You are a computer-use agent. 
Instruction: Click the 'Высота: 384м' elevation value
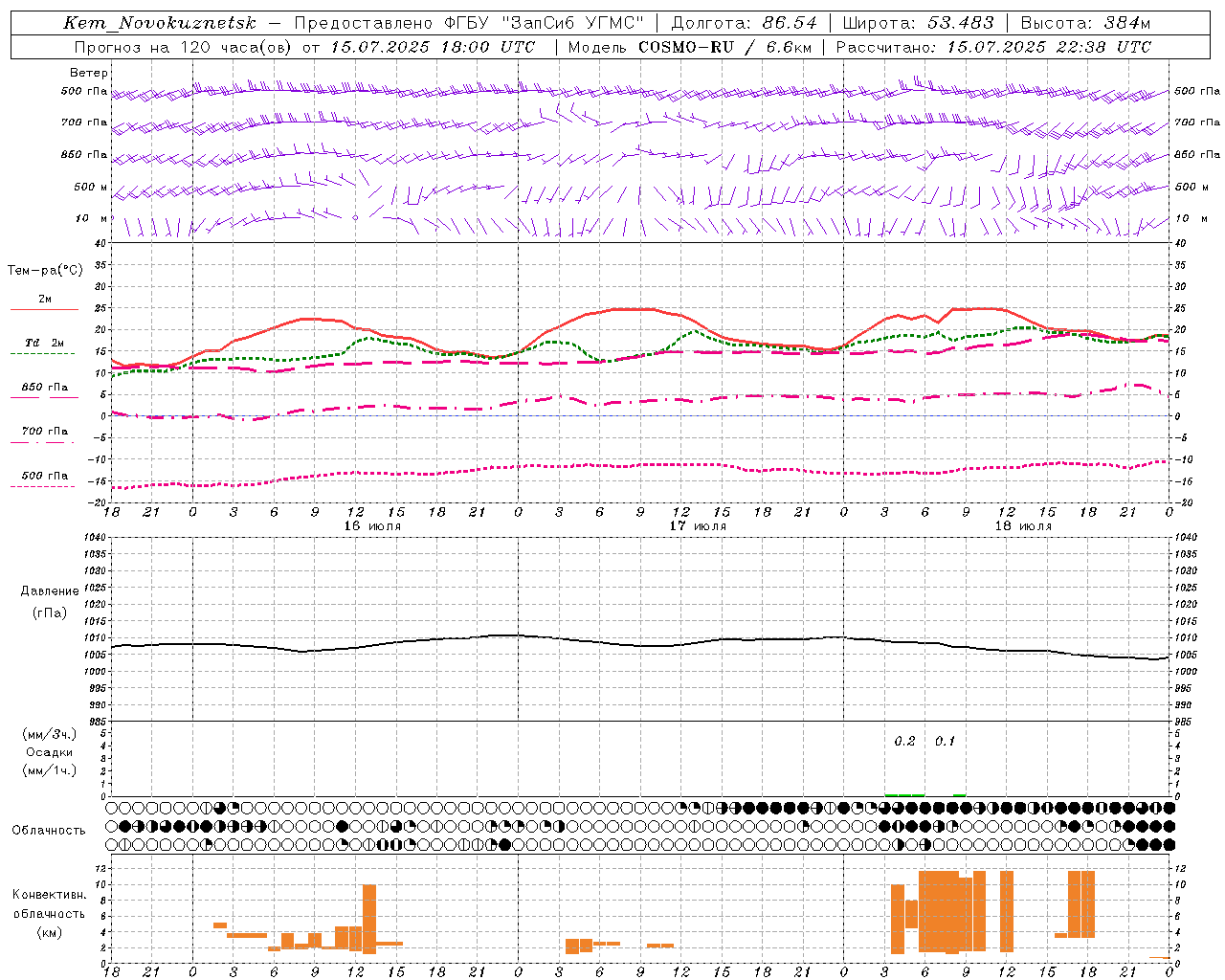tap(1085, 23)
